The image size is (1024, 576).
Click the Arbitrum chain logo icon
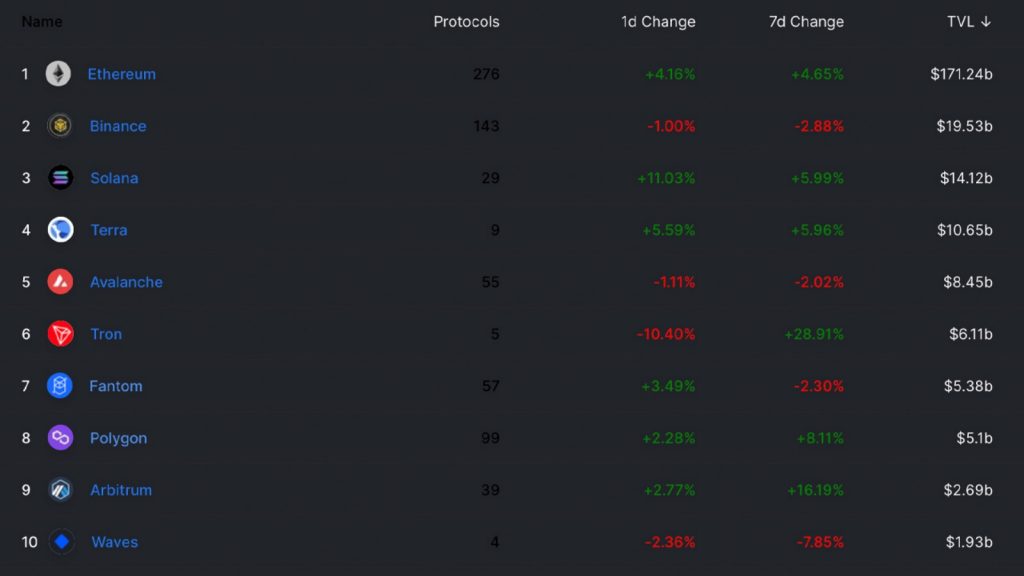click(60, 490)
